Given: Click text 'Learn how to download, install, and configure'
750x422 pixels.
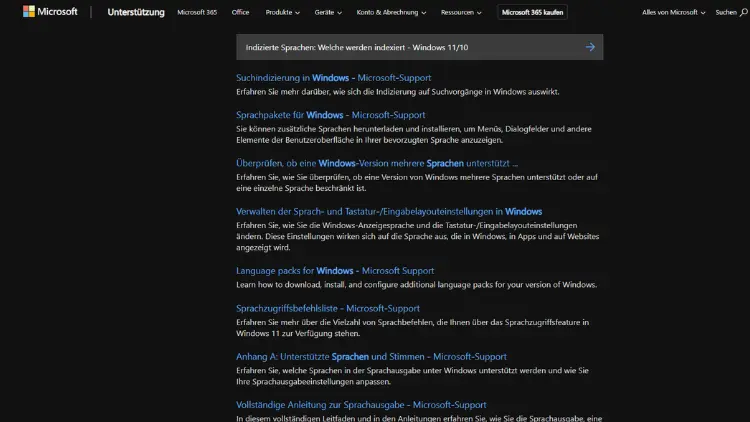Looking at the screenshot, I should 417,285.
